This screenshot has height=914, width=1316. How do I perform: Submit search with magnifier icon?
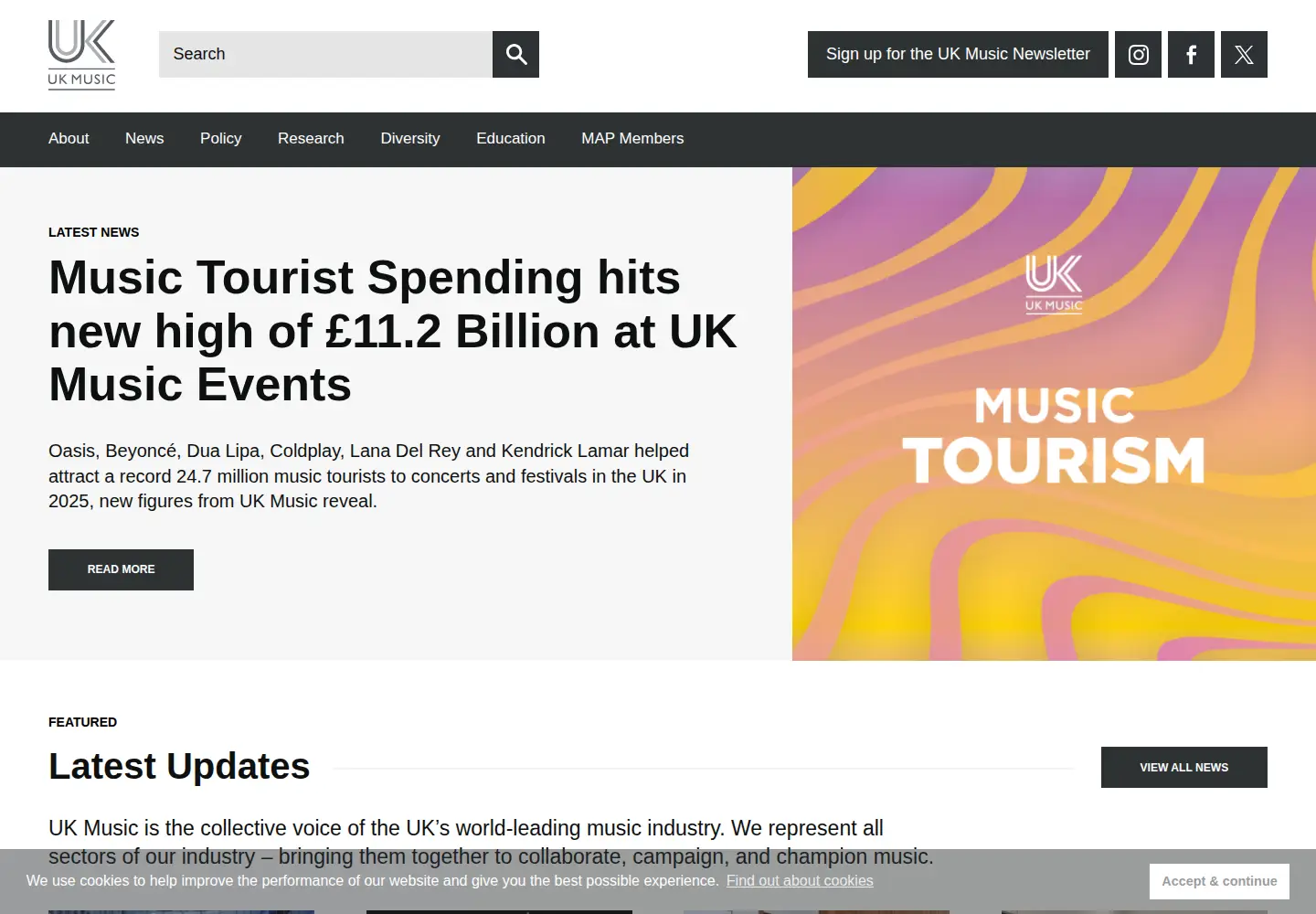click(515, 55)
